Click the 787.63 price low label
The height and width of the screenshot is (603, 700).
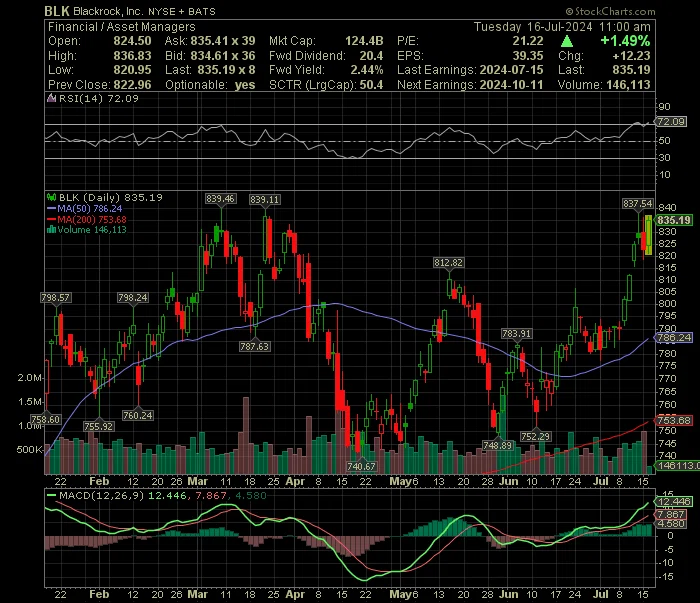(254, 346)
